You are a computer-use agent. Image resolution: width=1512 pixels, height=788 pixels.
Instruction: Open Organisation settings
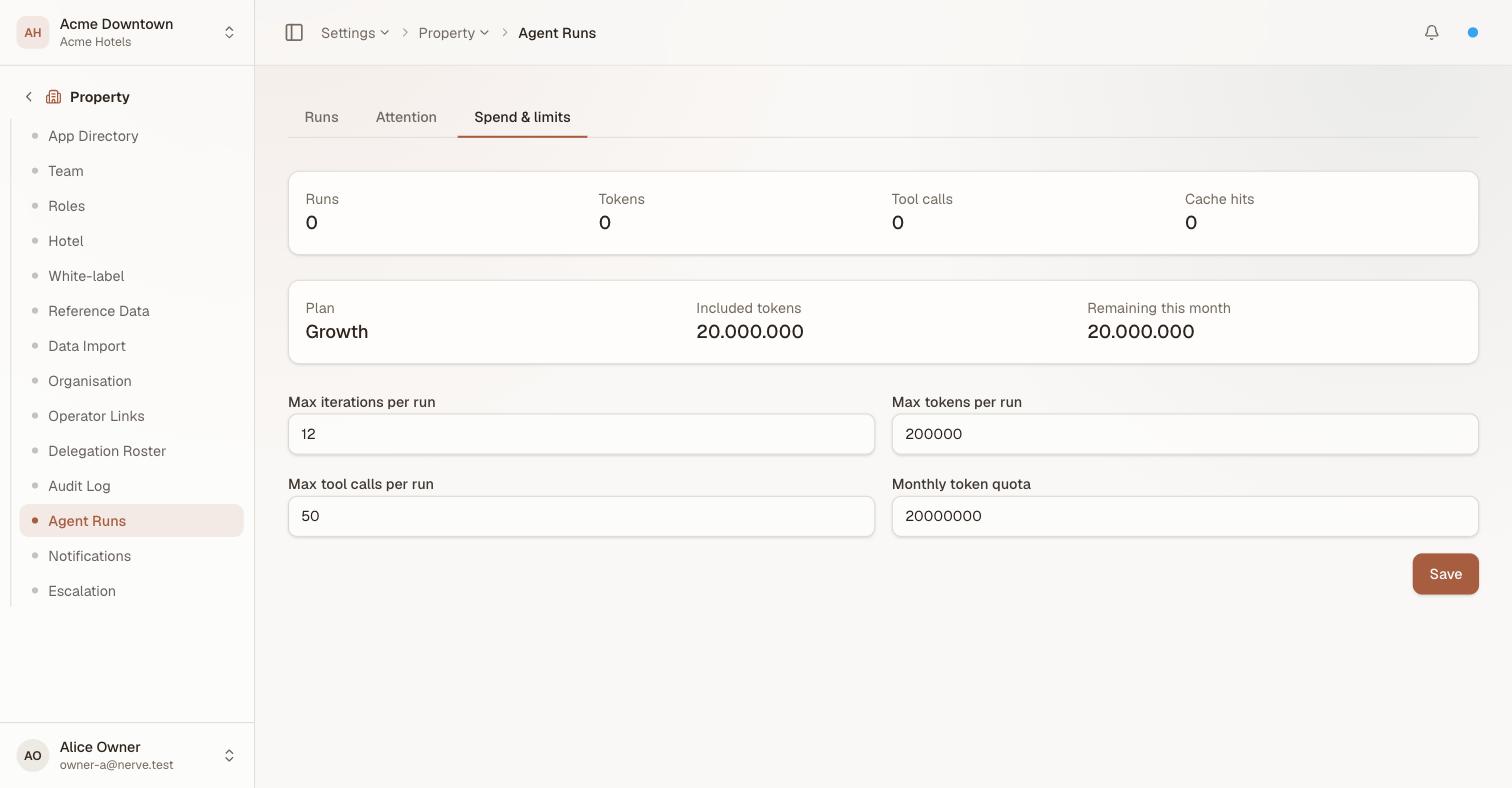click(x=131, y=381)
